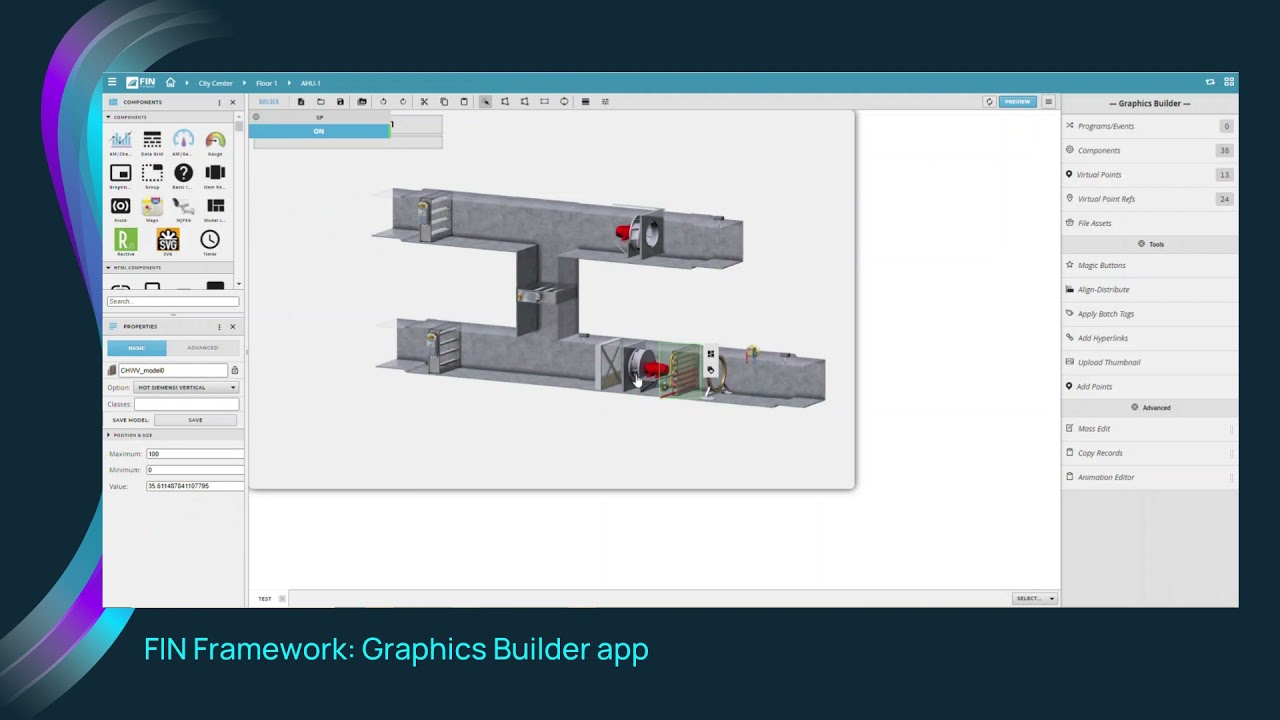
Task: Open Apply Batch Tags tool
Action: coord(1149,314)
